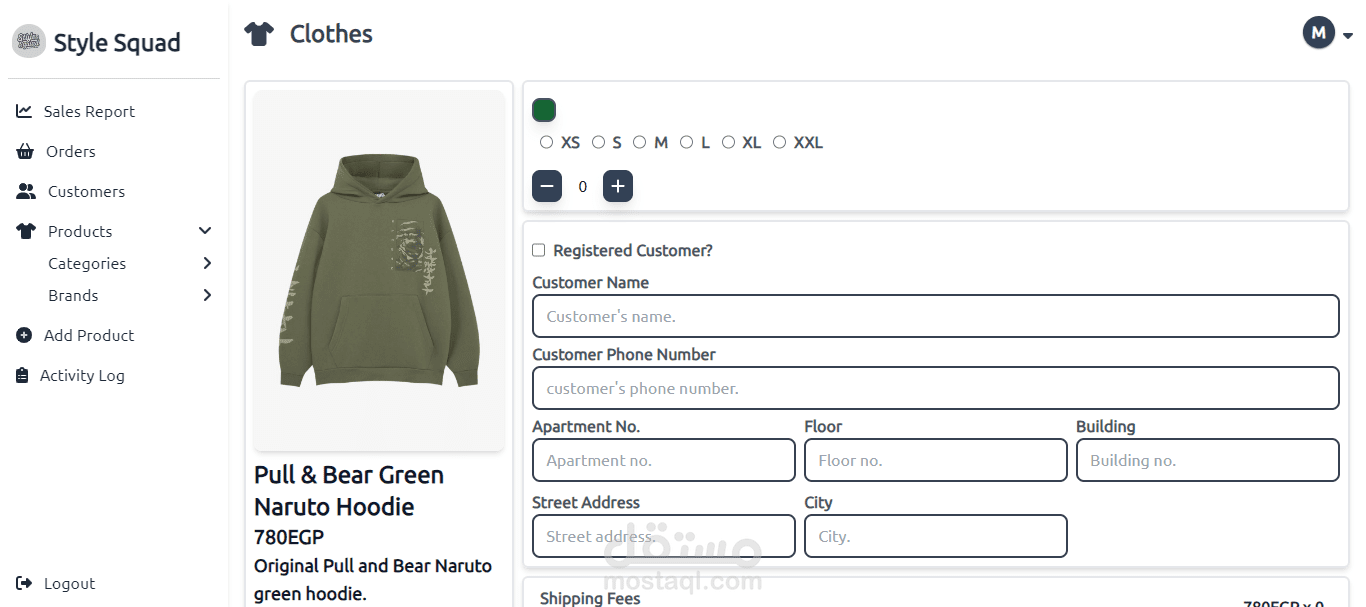Select size XL radio button
This screenshot has width=1366, height=607.
point(728,142)
